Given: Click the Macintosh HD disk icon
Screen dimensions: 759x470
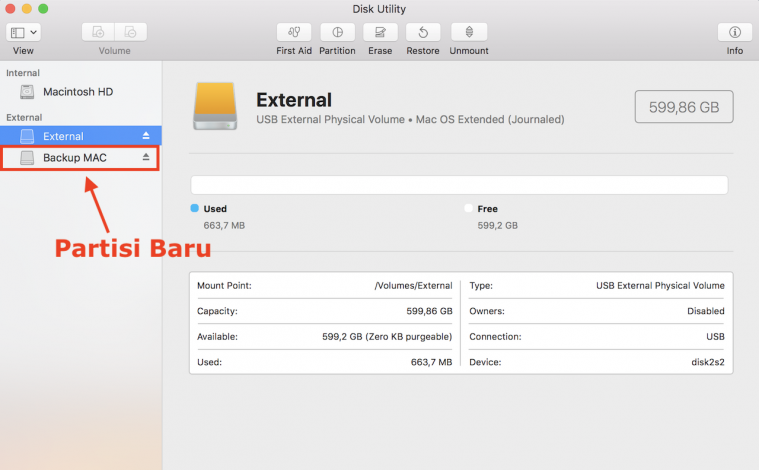Looking at the screenshot, I should (27, 91).
